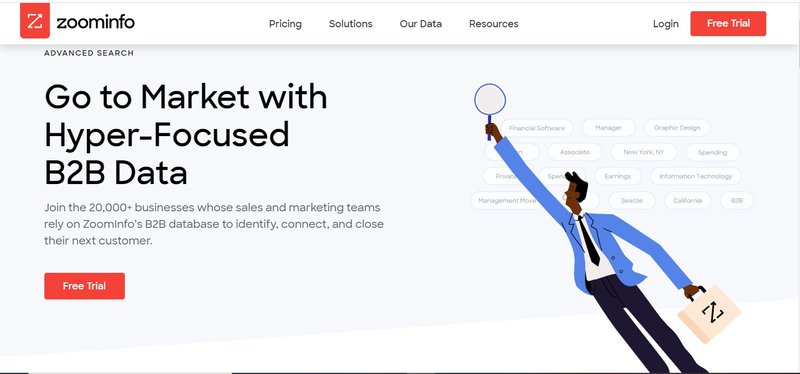Select the B2B tag
The image size is (800, 374).
(737, 201)
